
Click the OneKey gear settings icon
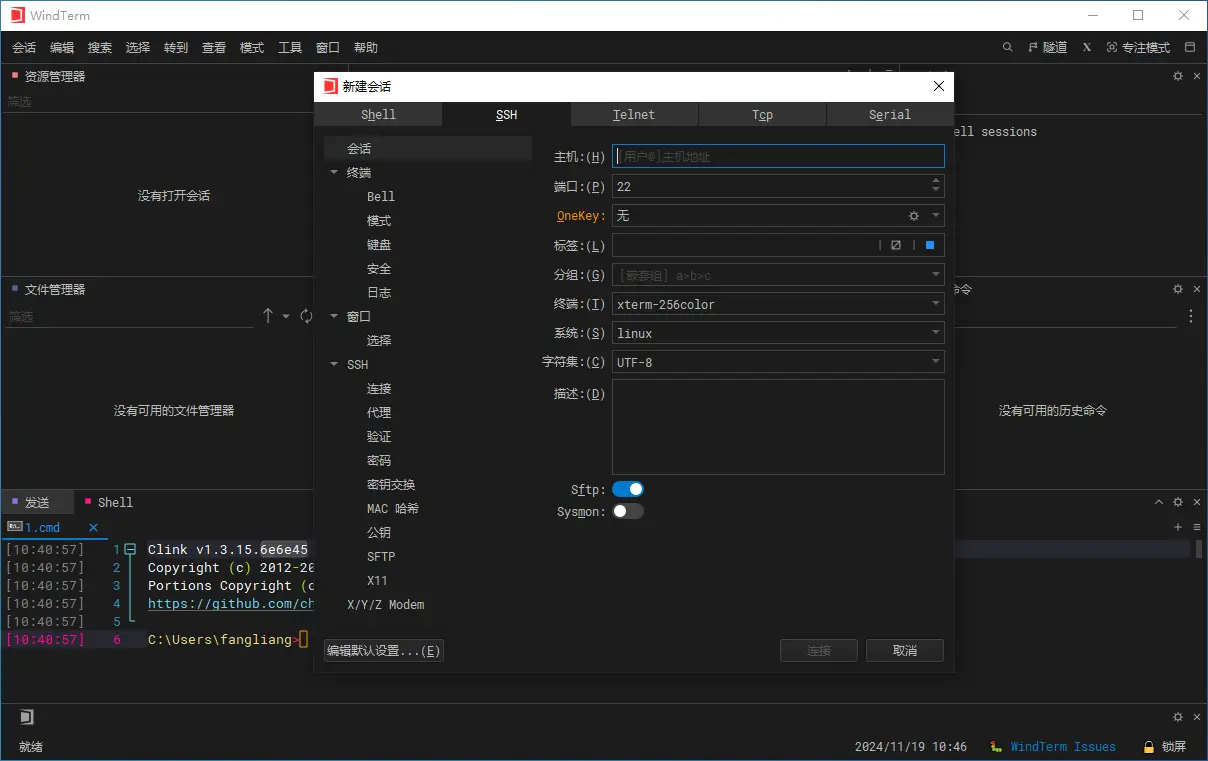(x=913, y=216)
